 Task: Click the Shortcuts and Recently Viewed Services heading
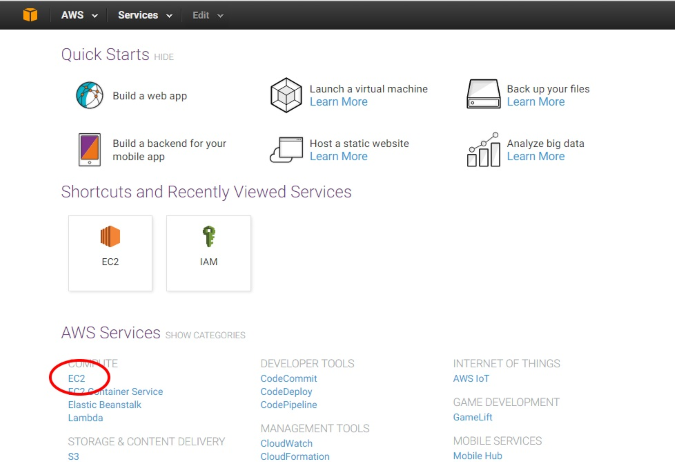tap(206, 192)
